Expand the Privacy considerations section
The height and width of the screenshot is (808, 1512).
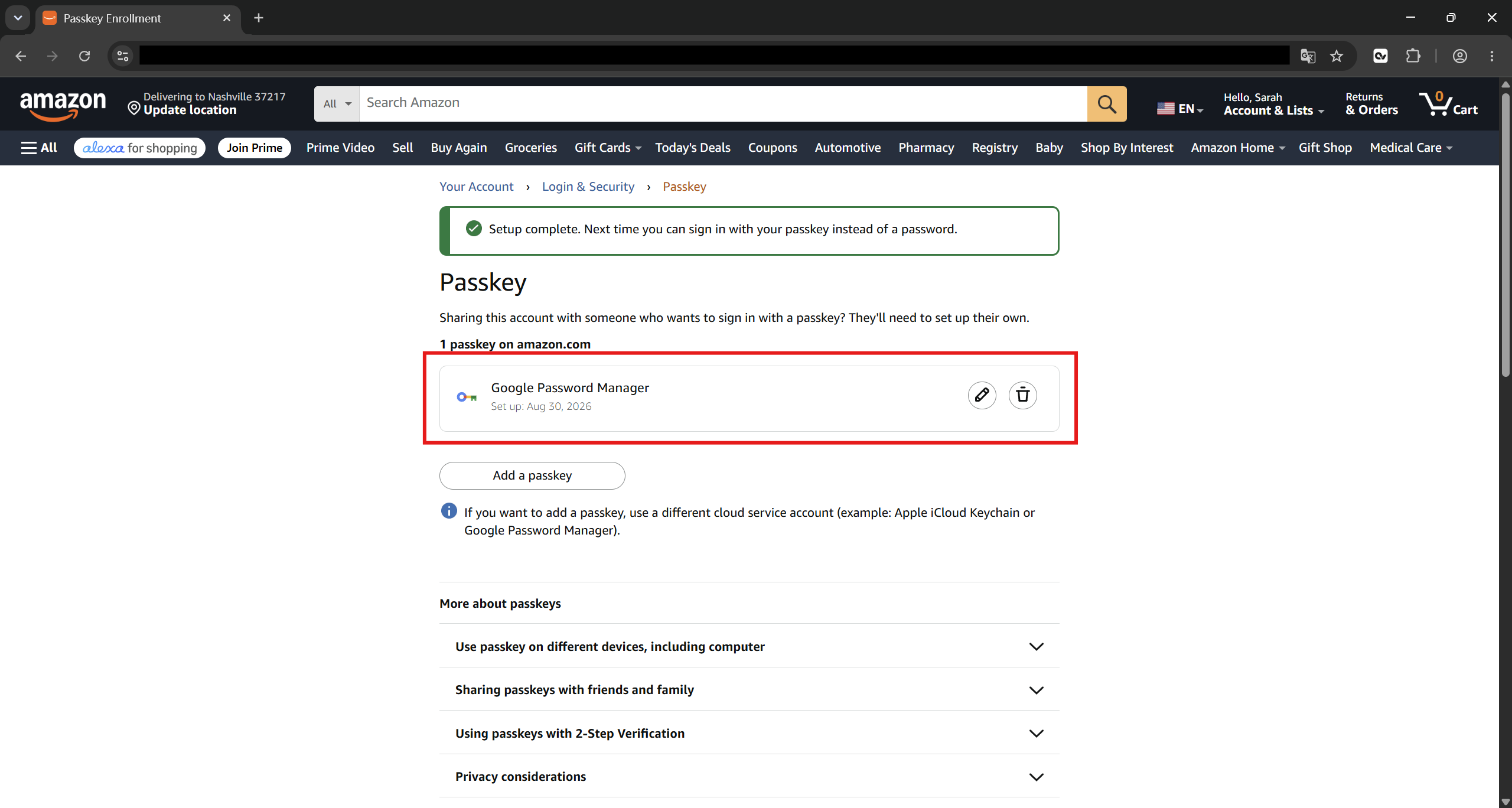point(749,777)
